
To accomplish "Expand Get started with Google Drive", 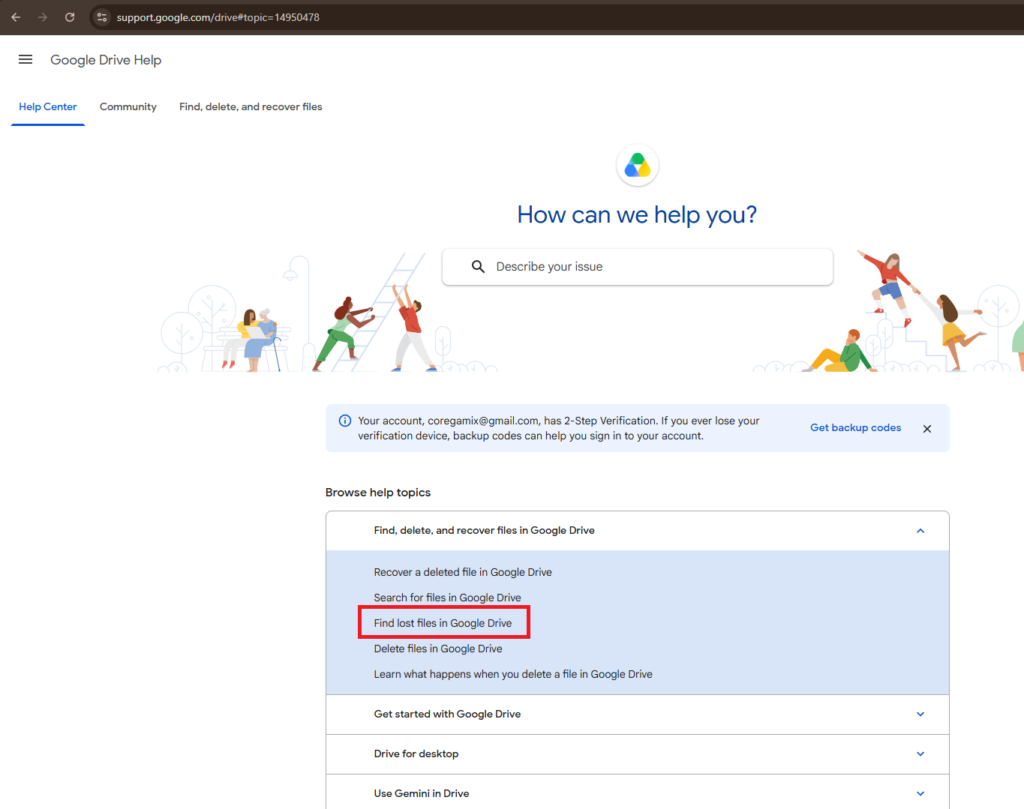I will coord(637,714).
